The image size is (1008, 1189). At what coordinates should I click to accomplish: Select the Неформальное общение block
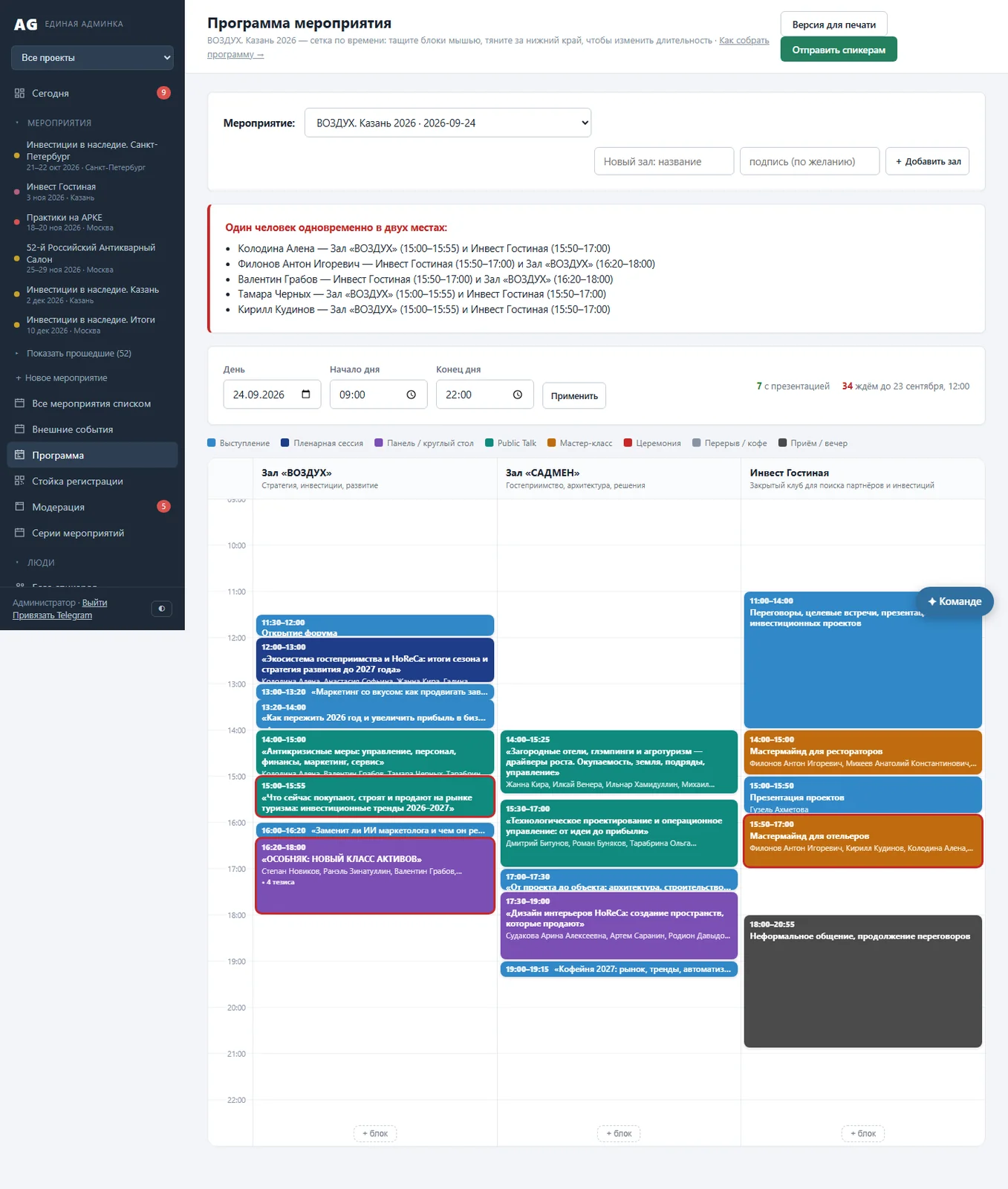tap(863, 981)
